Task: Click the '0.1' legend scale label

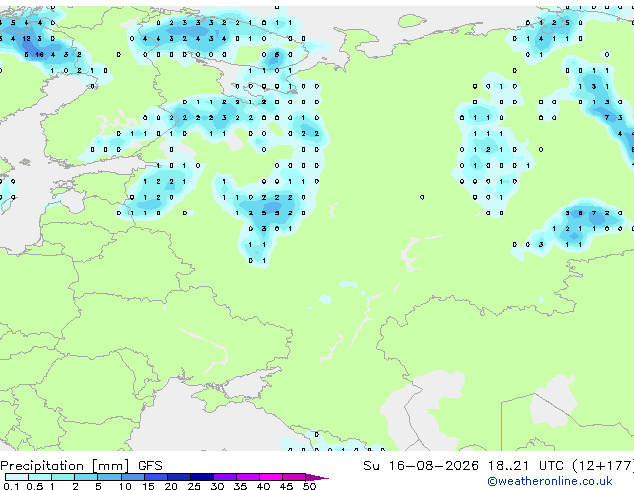Action: (x=11, y=486)
